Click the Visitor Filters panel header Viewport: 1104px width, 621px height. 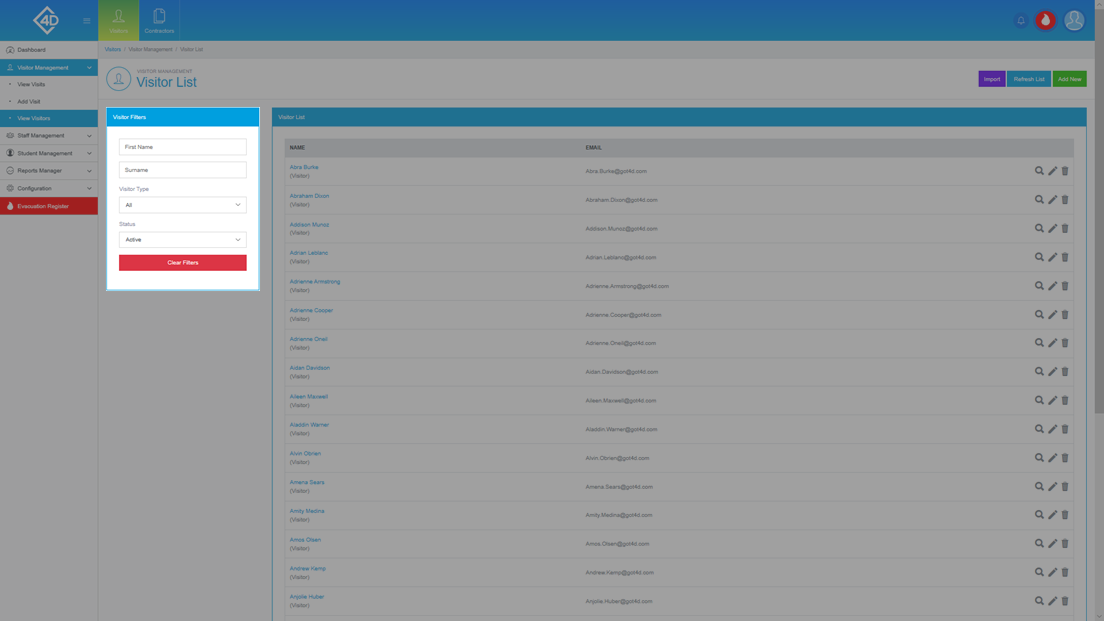pyautogui.click(x=182, y=117)
